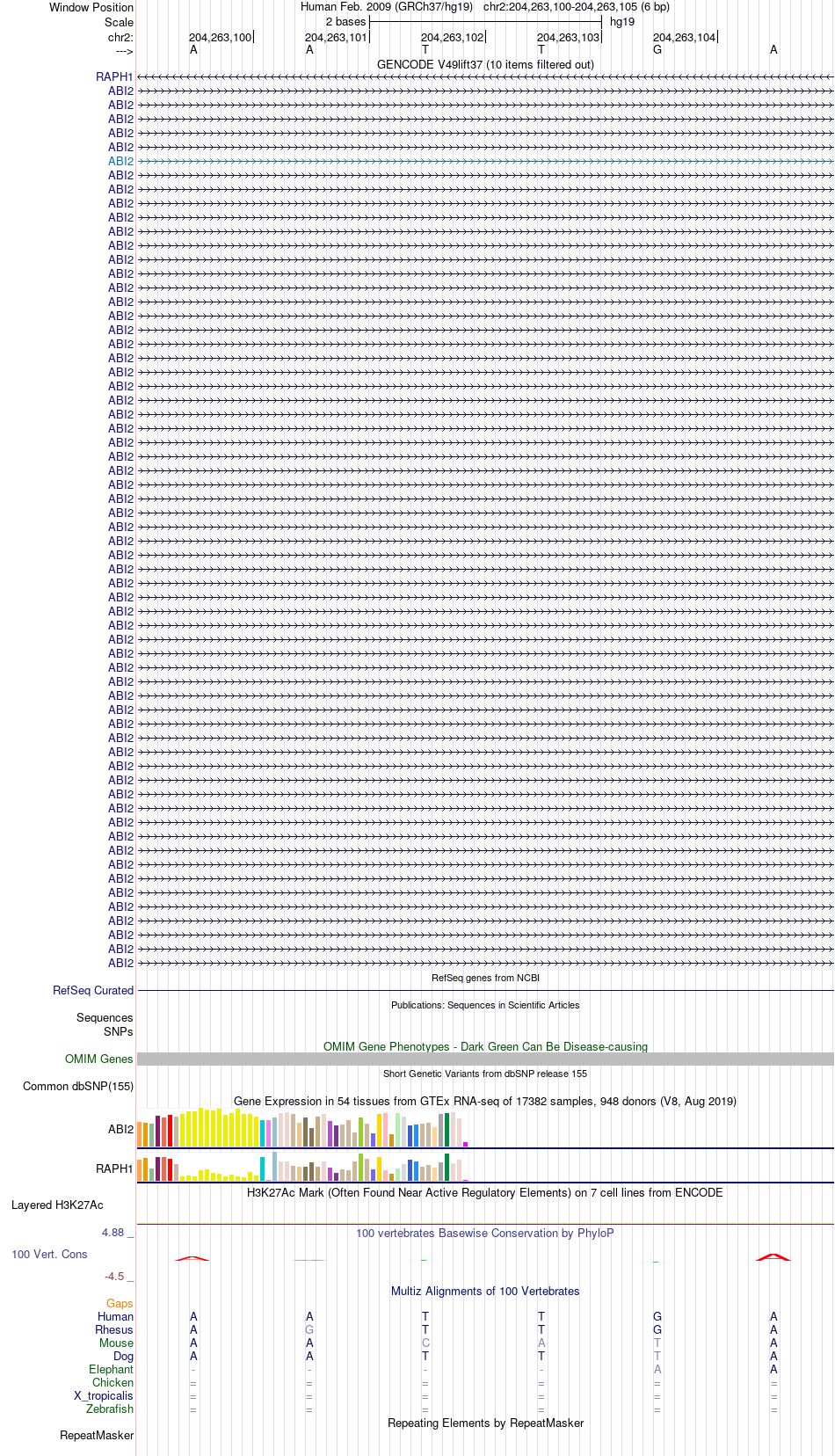
Task: Open OMIM Gene Phenotypes track title
Action: (x=485, y=1047)
